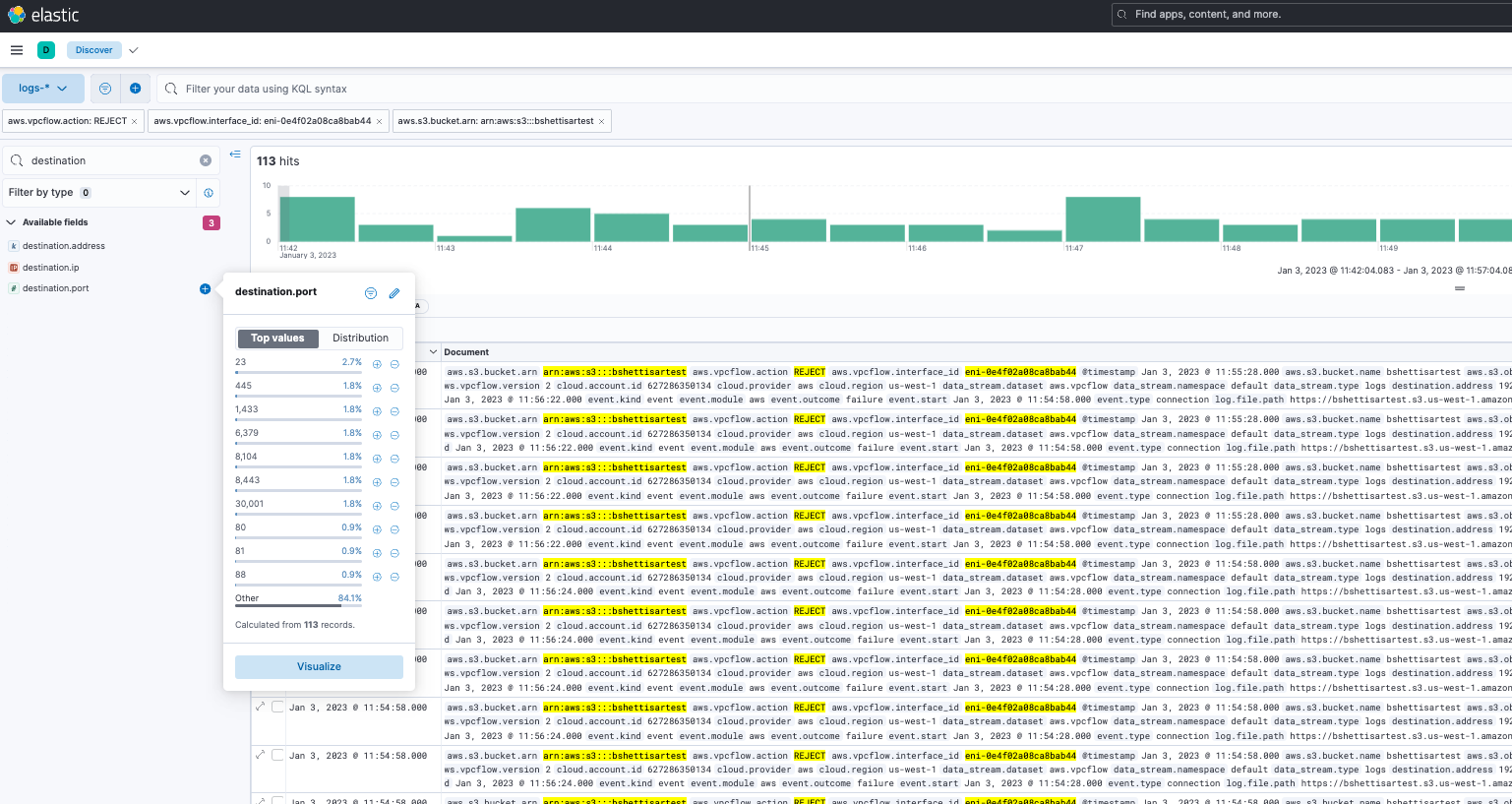The width and height of the screenshot is (1512, 804).
Task: Click the add filter plus icon
Action: coord(135,89)
